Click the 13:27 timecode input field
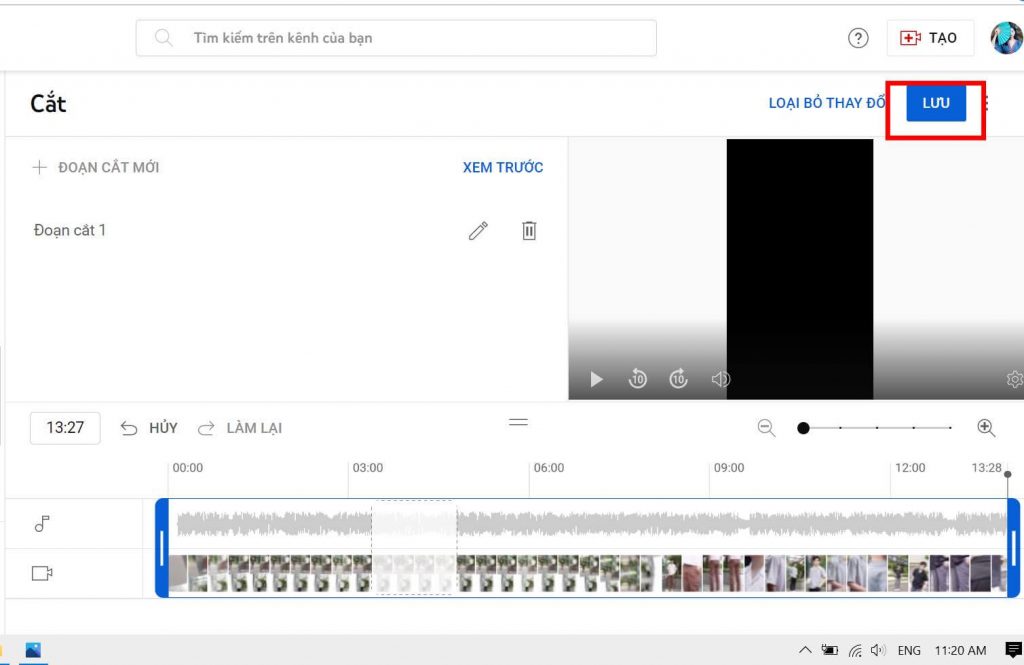This screenshot has width=1024, height=665. click(64, 427)
